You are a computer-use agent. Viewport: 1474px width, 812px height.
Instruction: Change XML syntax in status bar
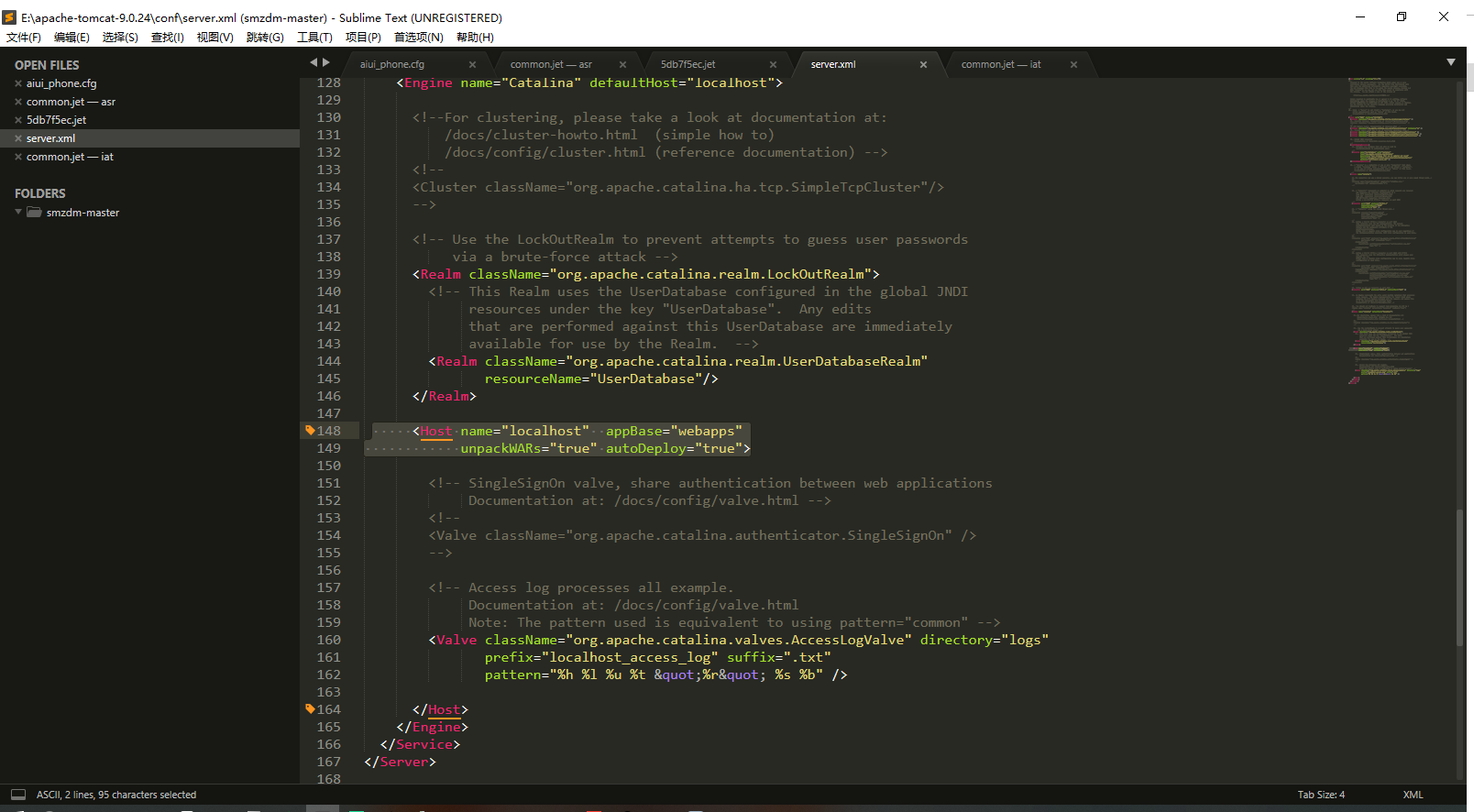click(x=1413, y=795)
